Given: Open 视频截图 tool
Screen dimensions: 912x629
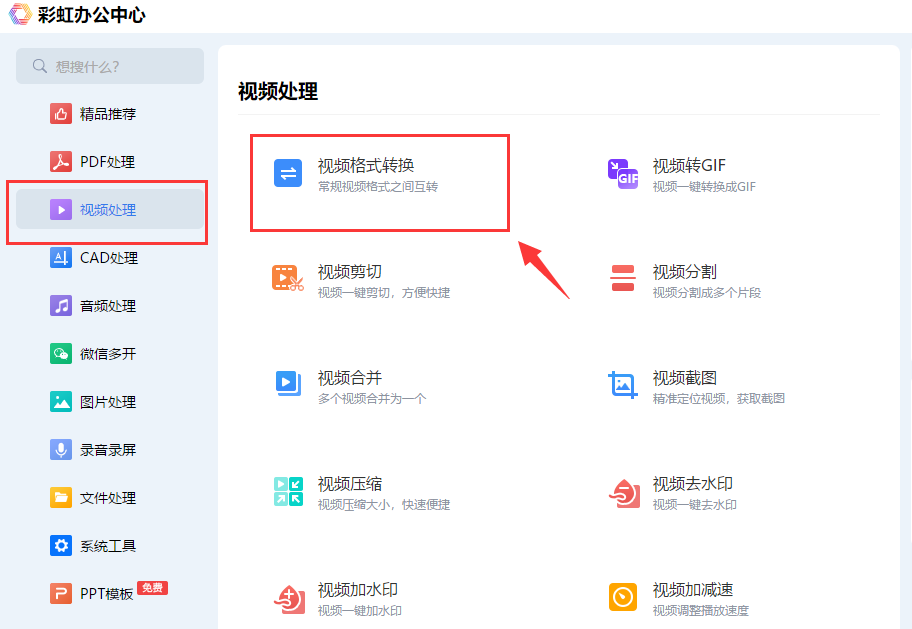Looking at the screenshot, I should [x=685, y=378].
